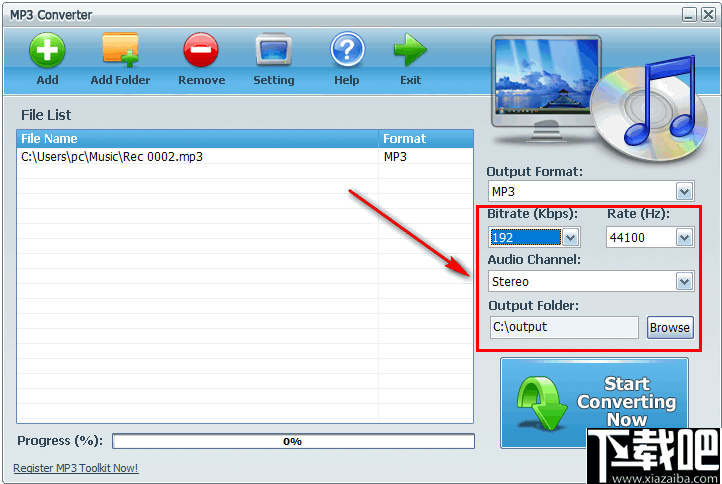Open the Bitrate dropdown arrow
Viewport: 722px width, 484px height.
click(571, 237)
